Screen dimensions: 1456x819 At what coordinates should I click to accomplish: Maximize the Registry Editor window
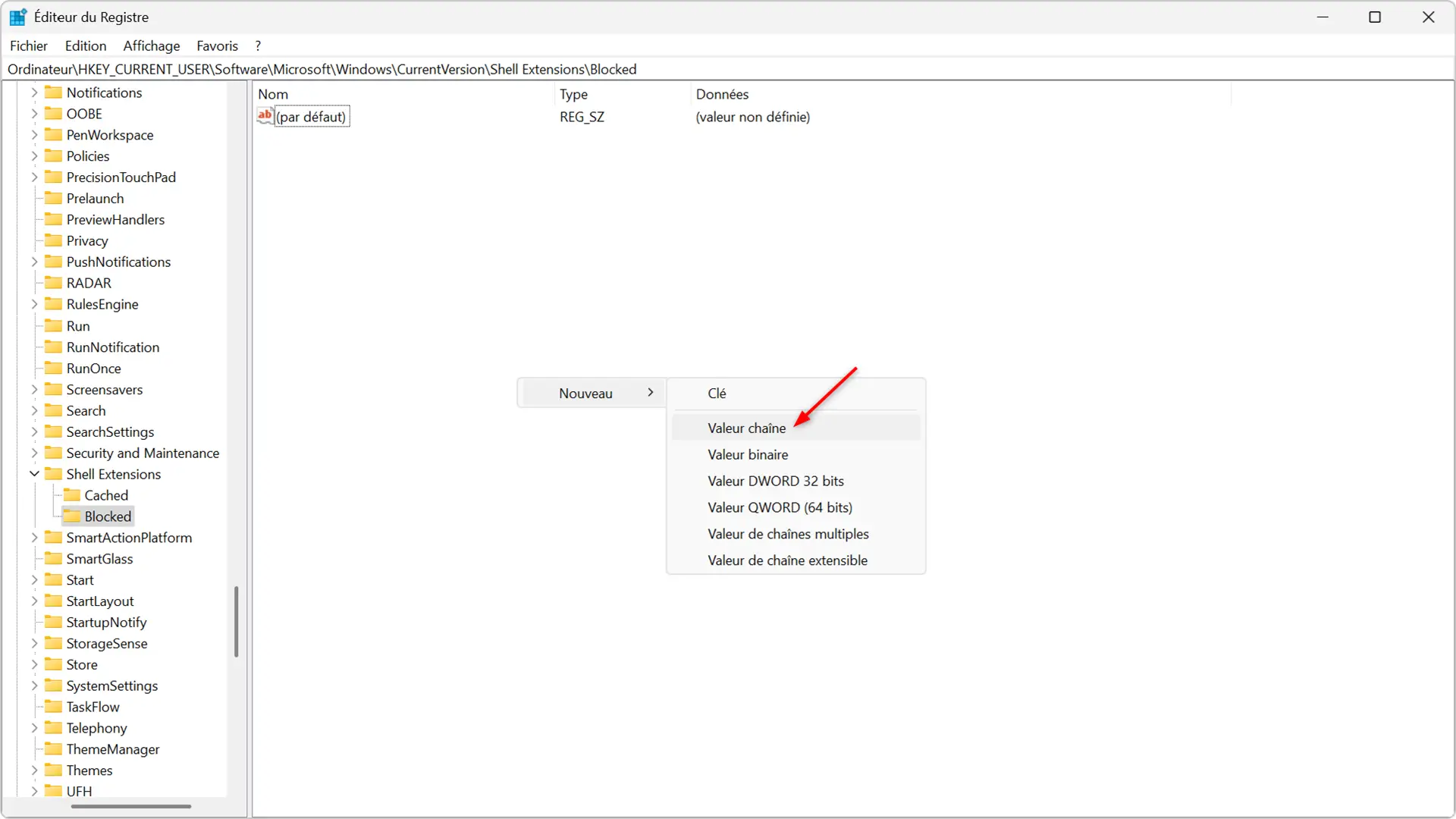click(x=1375, y=17)
